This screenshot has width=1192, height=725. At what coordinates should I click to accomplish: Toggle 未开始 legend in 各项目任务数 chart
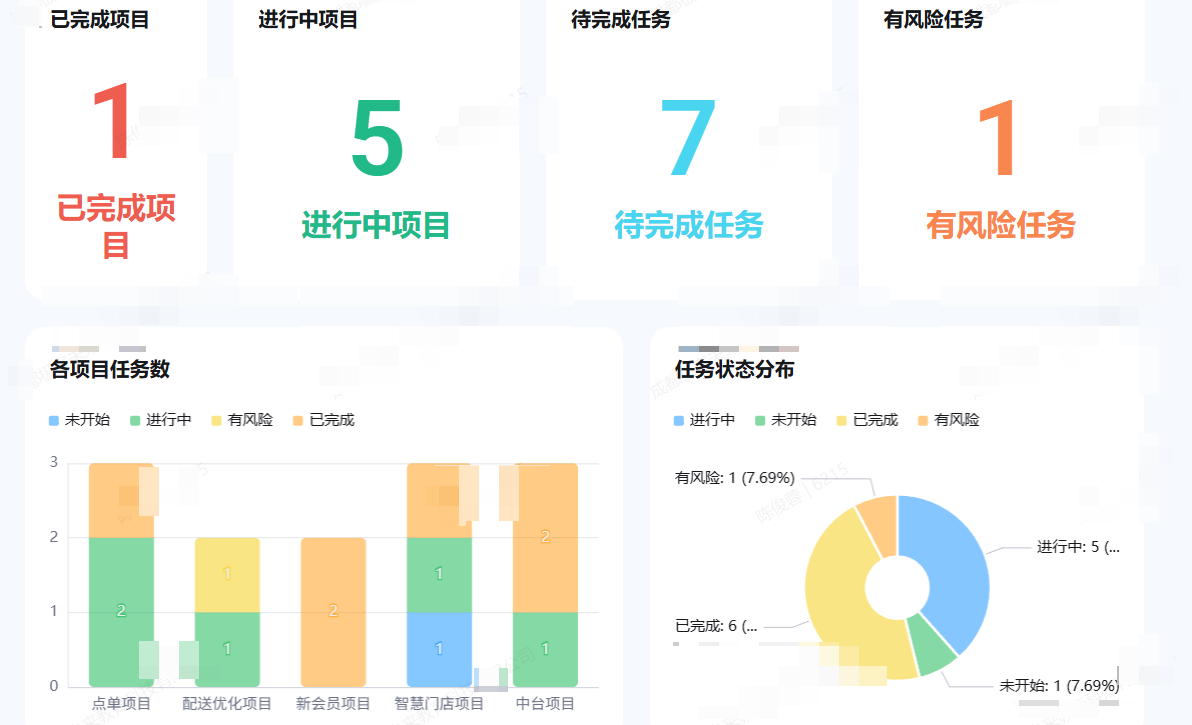click(x=79, y=420)
